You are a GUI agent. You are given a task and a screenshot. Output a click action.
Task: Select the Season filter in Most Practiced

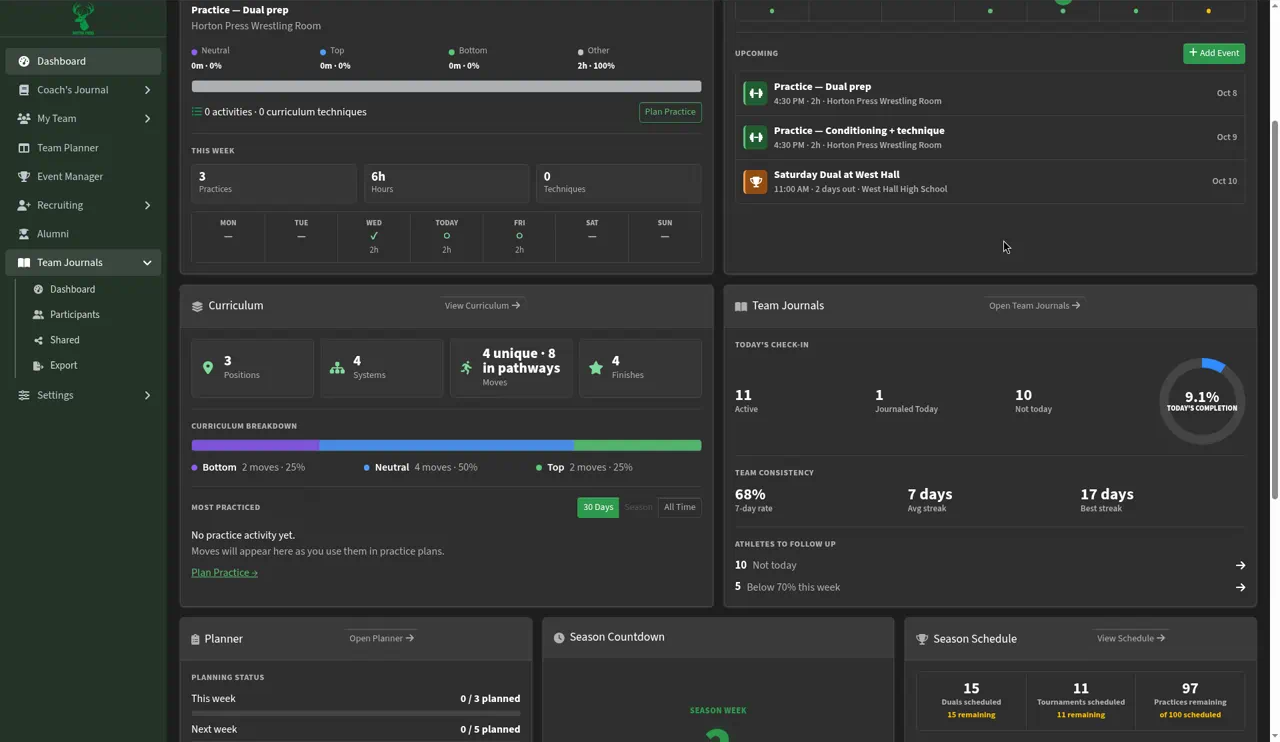click(638, 507)
